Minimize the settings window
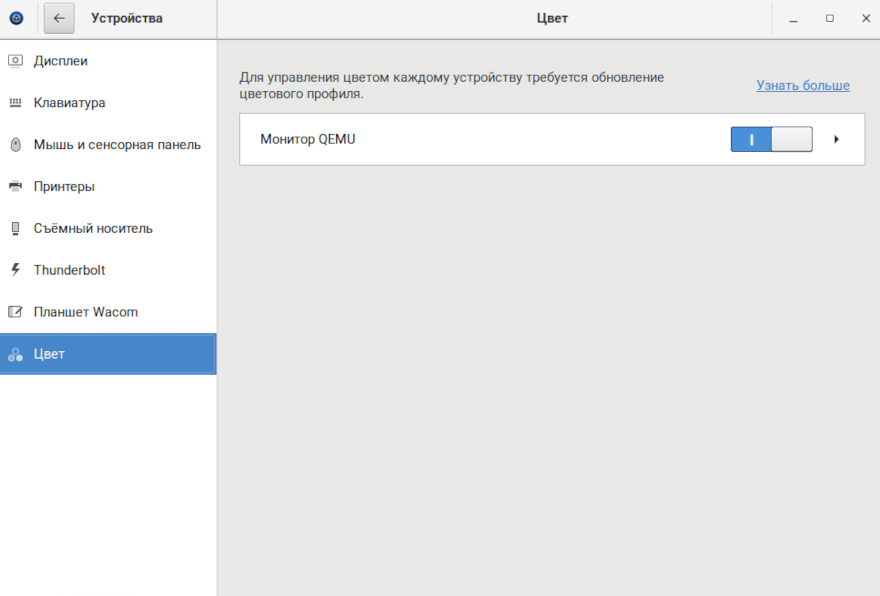 point(793,18)
